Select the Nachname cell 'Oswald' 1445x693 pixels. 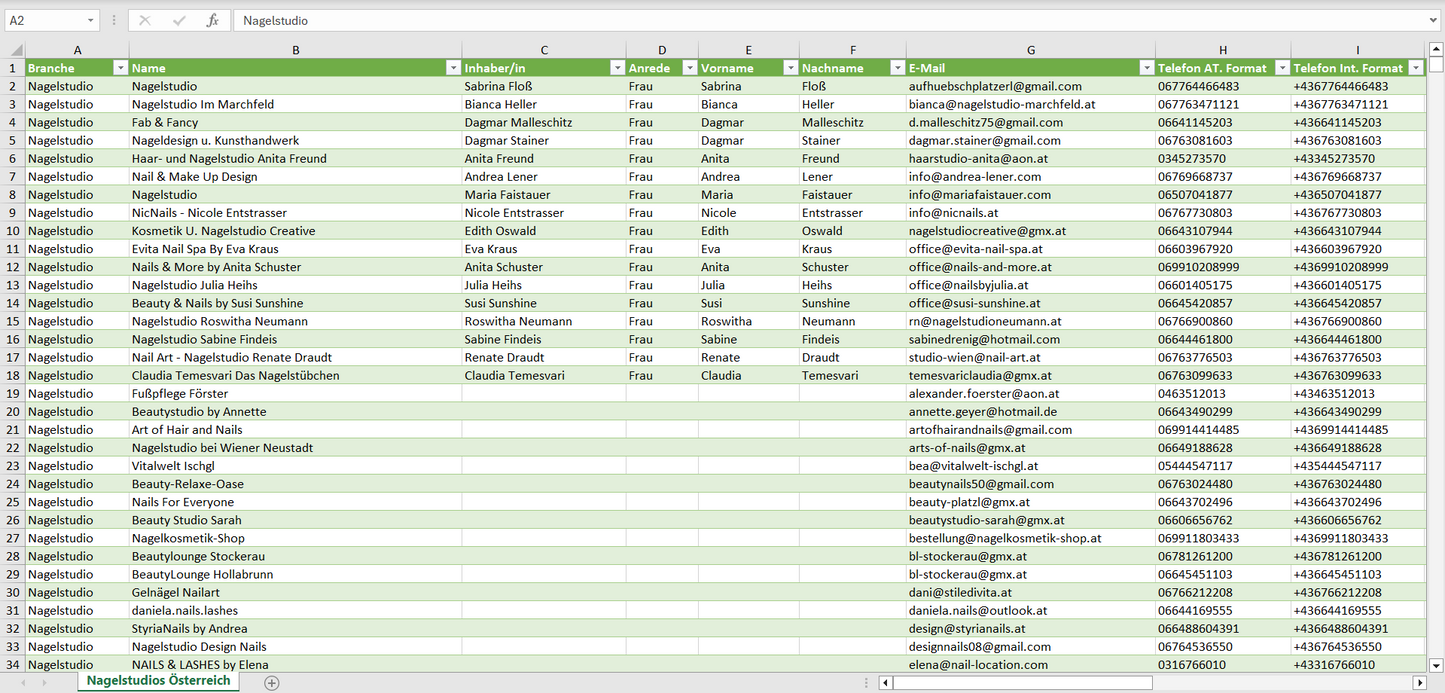(853, 230)
